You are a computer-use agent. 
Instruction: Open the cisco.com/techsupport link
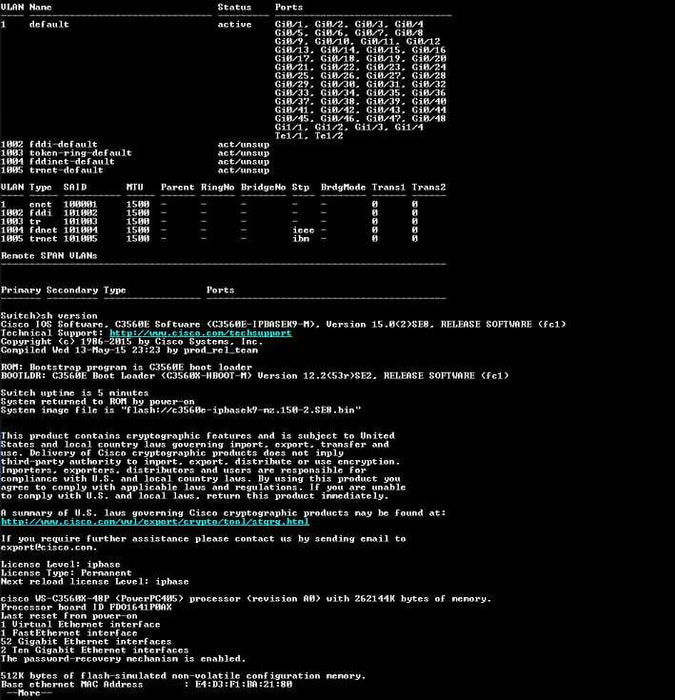click(x=200, y=333)
